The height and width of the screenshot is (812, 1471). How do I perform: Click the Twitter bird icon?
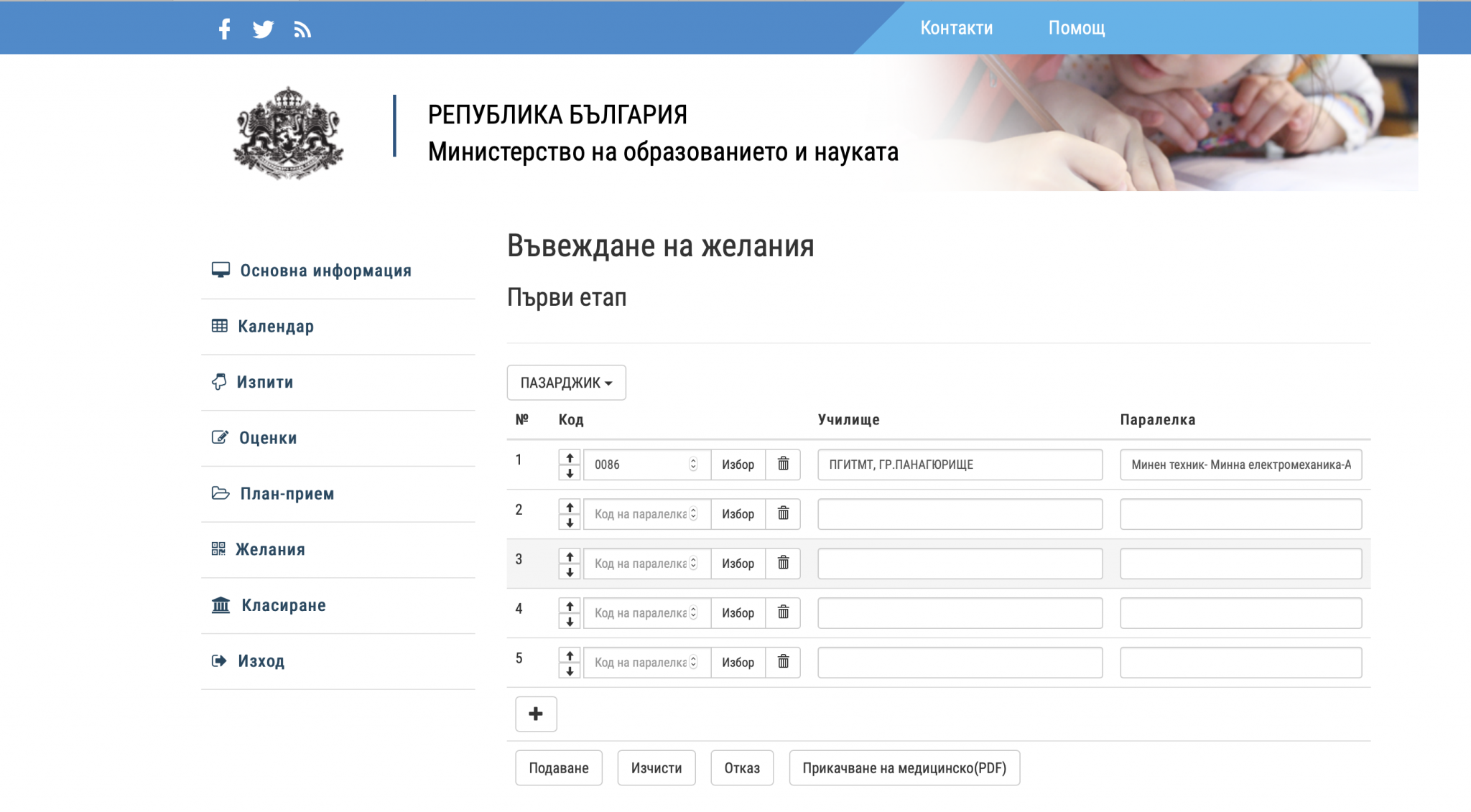coord(263,29)
